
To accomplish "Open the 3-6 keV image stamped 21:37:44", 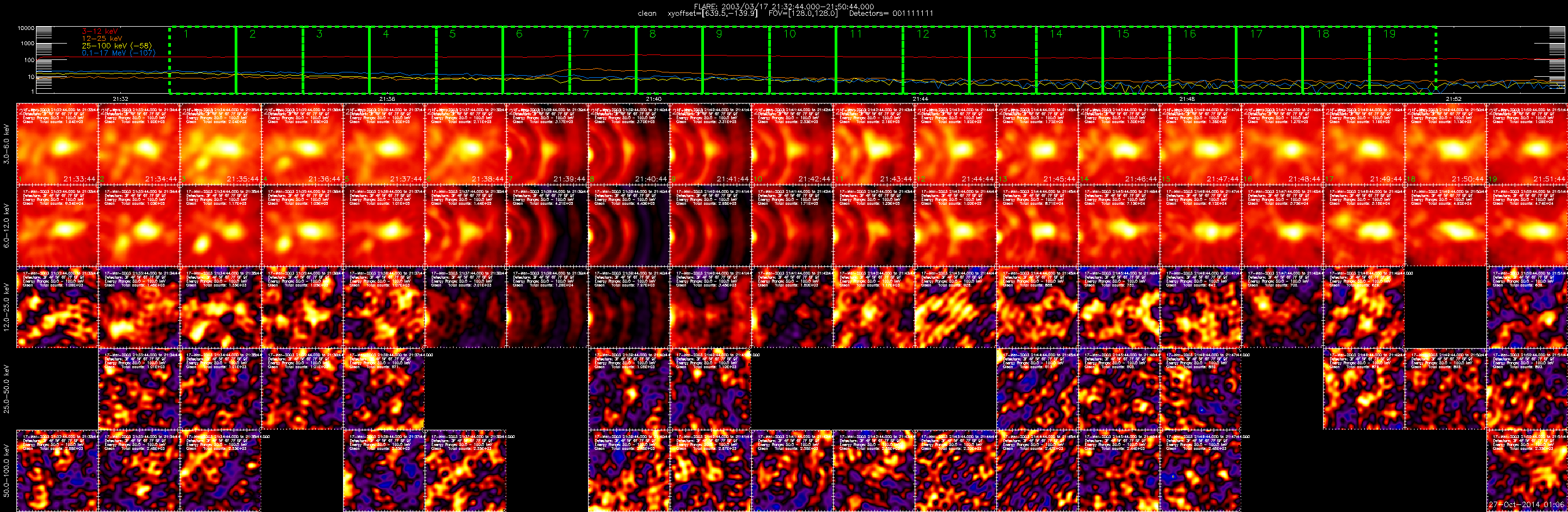I will pos(384,144).
